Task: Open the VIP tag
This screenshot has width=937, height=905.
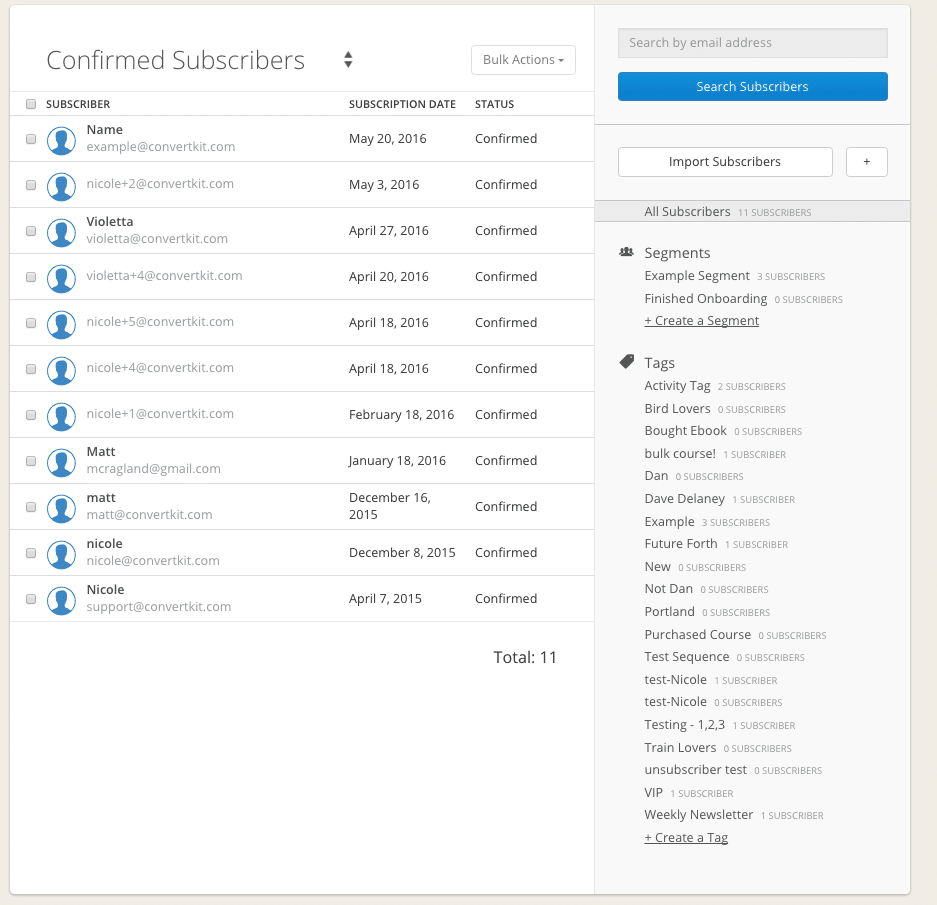Action: point(653,793)
